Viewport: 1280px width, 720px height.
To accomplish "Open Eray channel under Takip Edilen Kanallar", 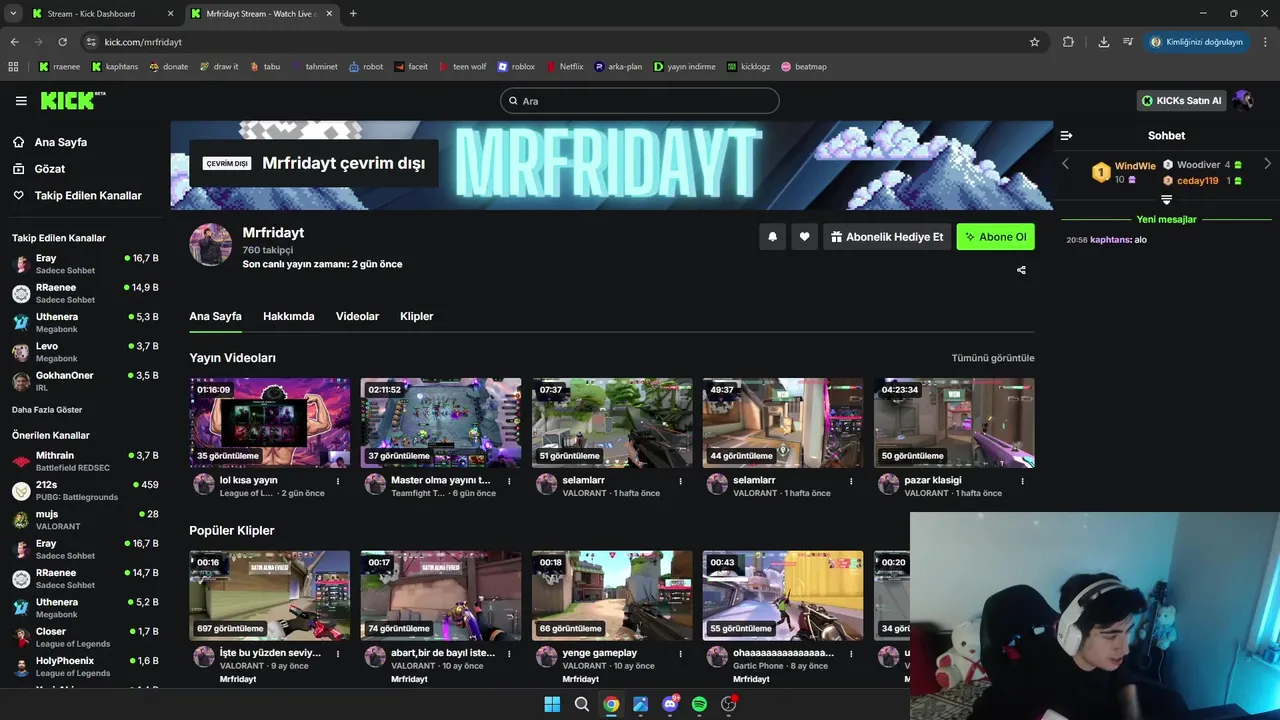I will [85, 264].
